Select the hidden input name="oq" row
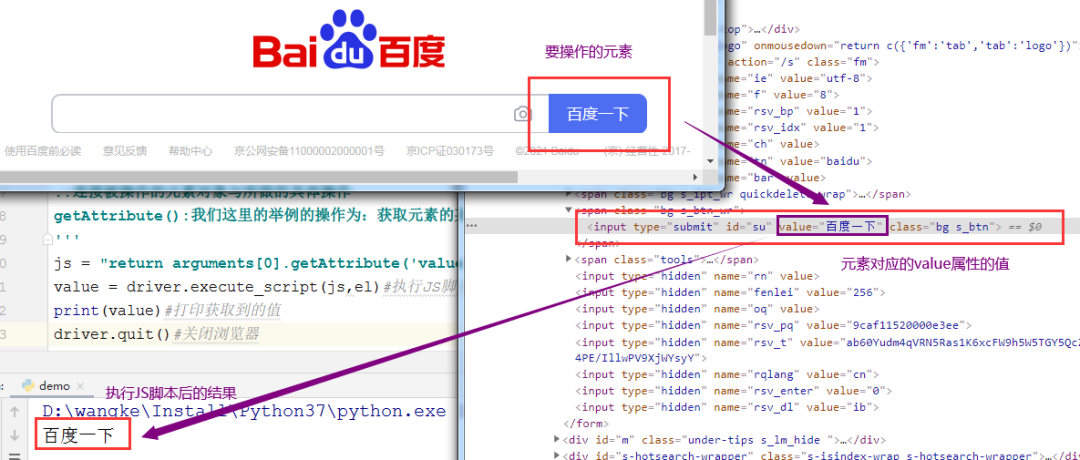The width and height of the screenshot is (1080, 460). (x=696, y=309)
